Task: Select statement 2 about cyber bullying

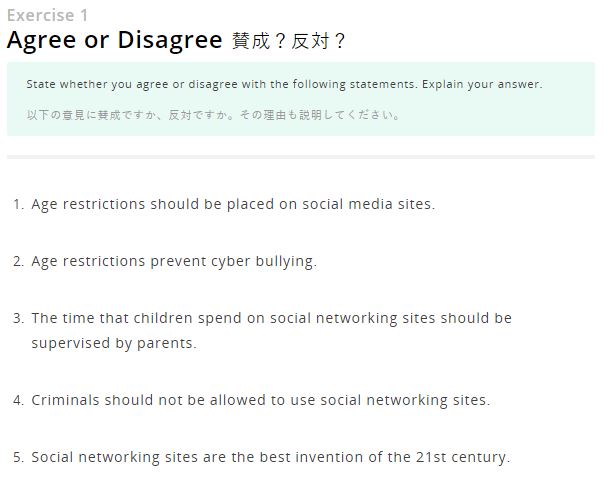Action: [x=174, y=262]
